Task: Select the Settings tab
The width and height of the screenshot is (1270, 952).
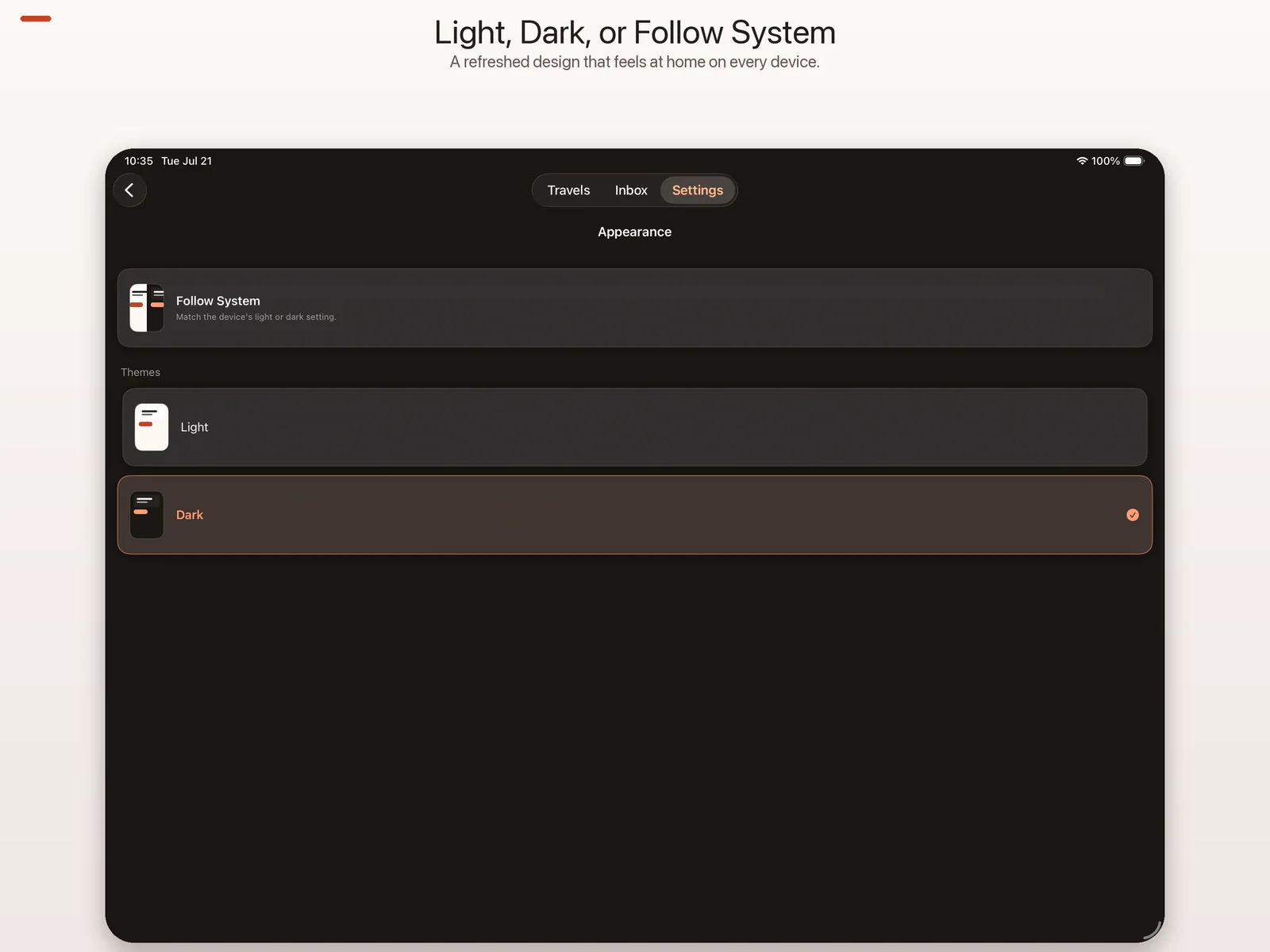Action: (698, 190)
